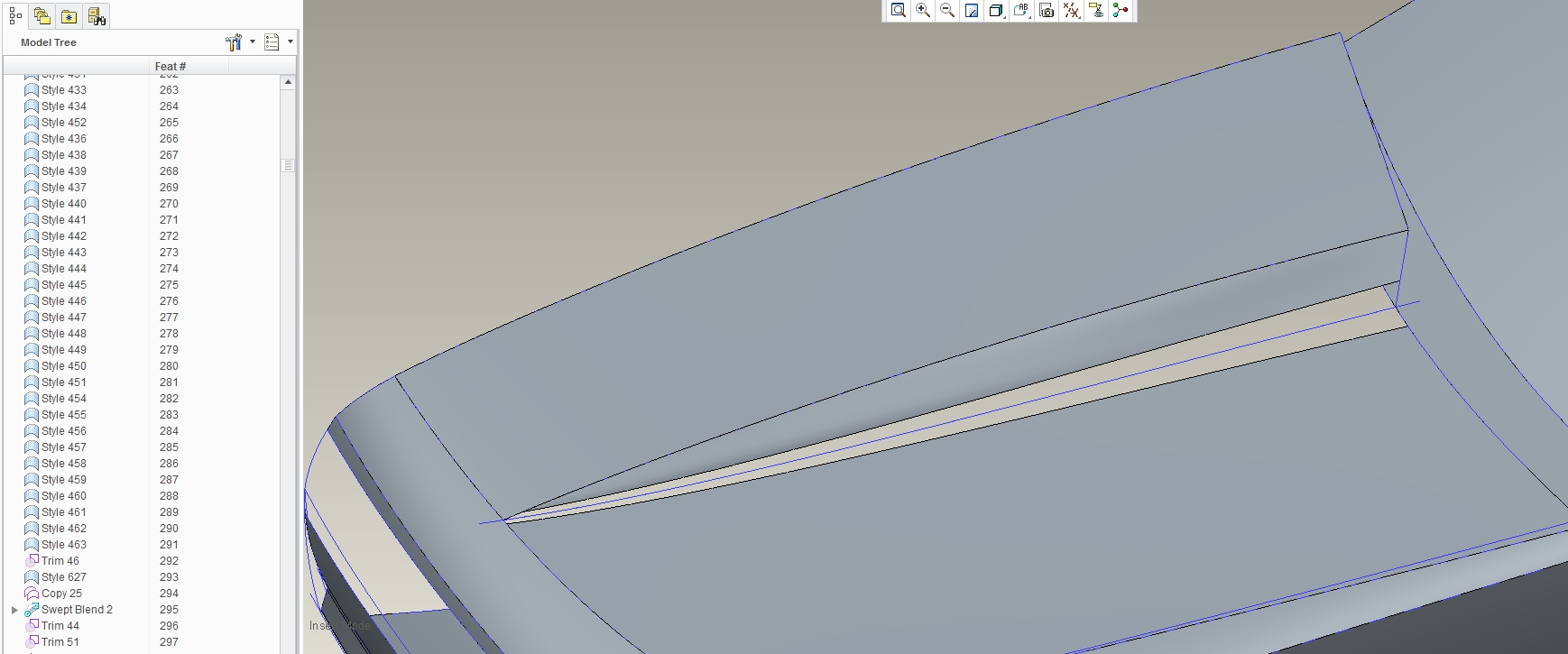Viewport: 1568px width, 654px height.
Task: Open the Search tab with binoculars
Action: tap(97, 16)
